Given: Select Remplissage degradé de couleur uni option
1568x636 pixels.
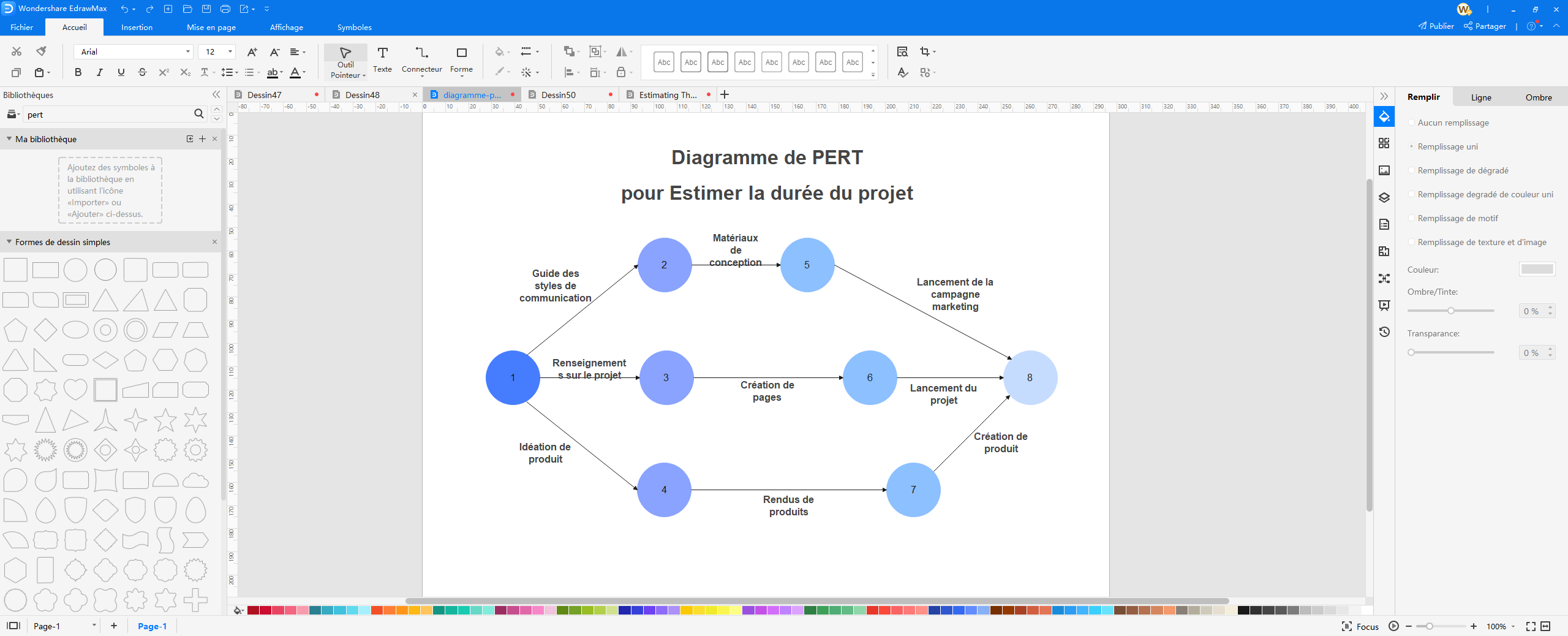Looking at the screenshot, I should pyautogui.click(x=1481, y=194).
